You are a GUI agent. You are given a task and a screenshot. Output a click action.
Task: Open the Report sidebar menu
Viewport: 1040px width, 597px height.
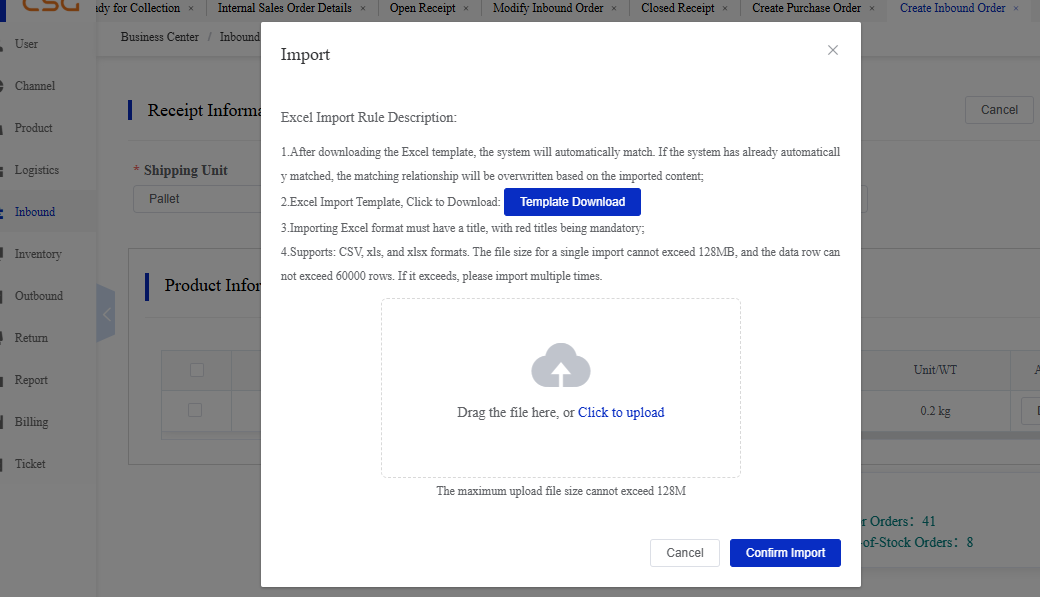[31, 380]
